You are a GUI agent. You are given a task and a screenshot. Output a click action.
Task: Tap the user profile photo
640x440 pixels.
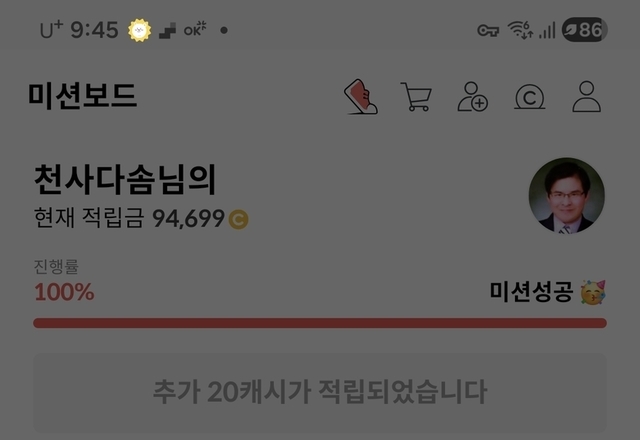(567, 196)
